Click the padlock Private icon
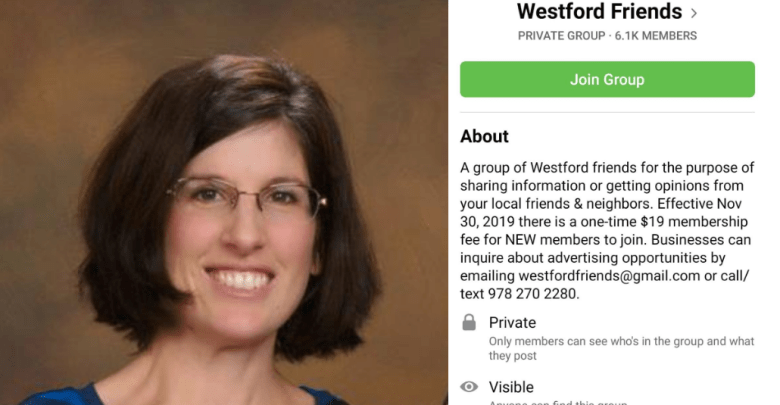780x405 pixels. [469, 322]
